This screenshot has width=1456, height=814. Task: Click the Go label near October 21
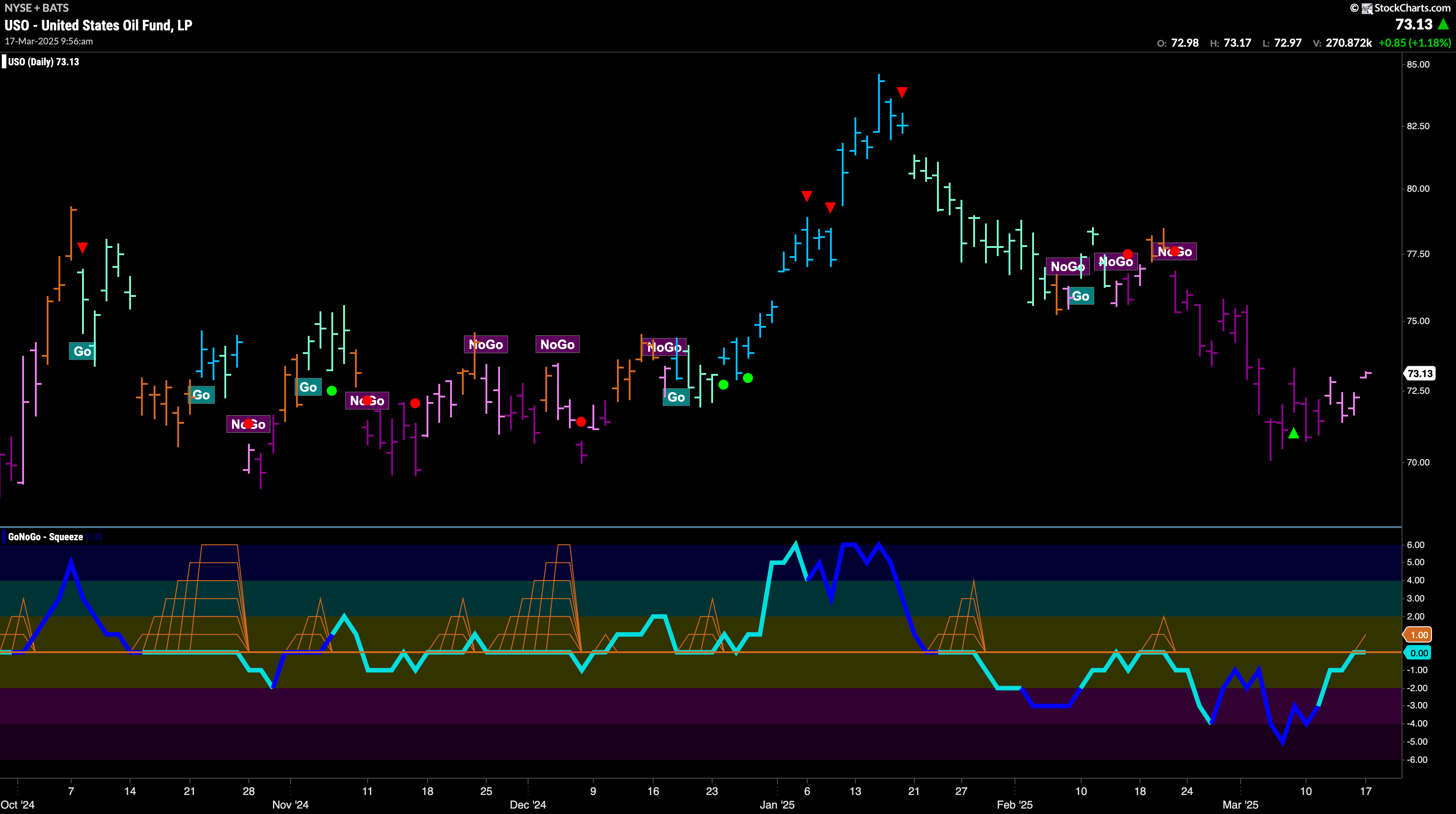201,395
